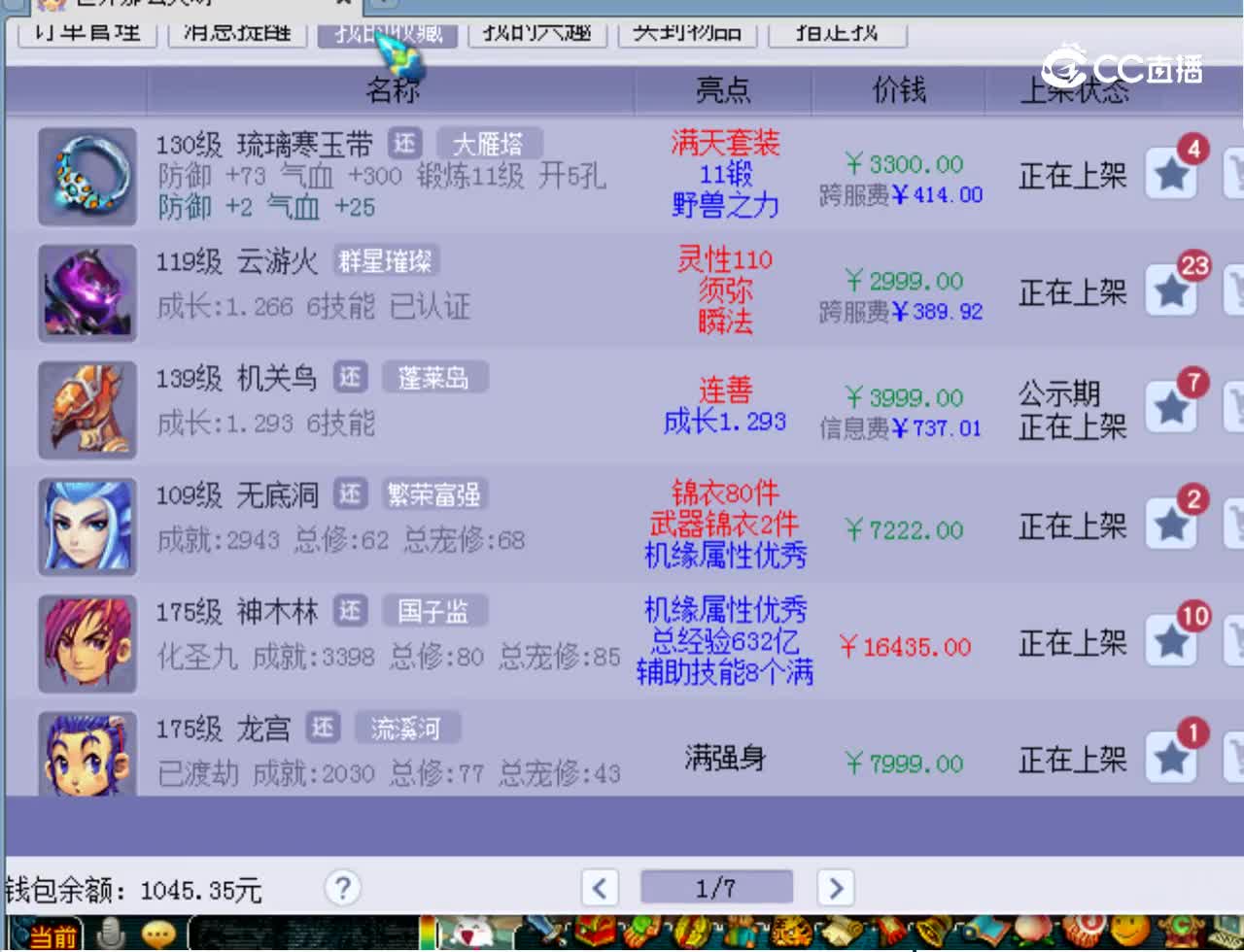Open 119级 云游火 listing name
Image resolution: width=1244 pixels, height=952 pixels.
(237, 261)
